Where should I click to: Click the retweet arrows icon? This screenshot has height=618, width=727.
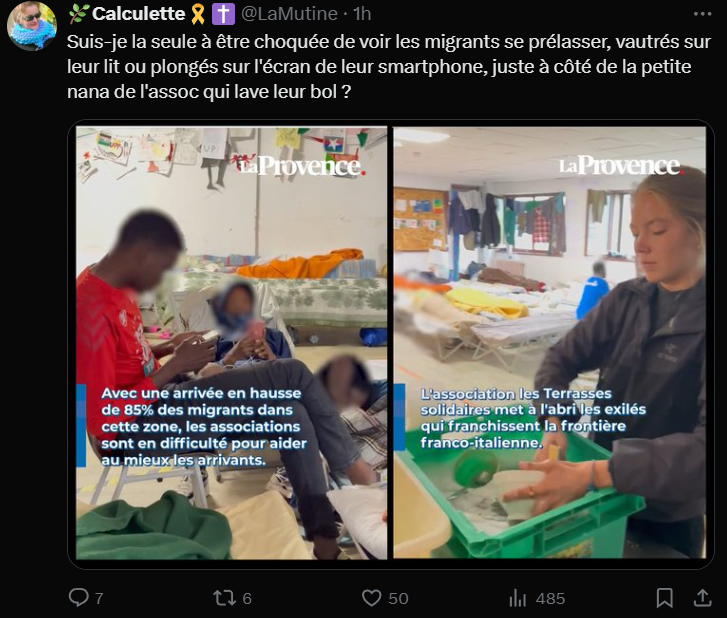click(x=224, y=598)
